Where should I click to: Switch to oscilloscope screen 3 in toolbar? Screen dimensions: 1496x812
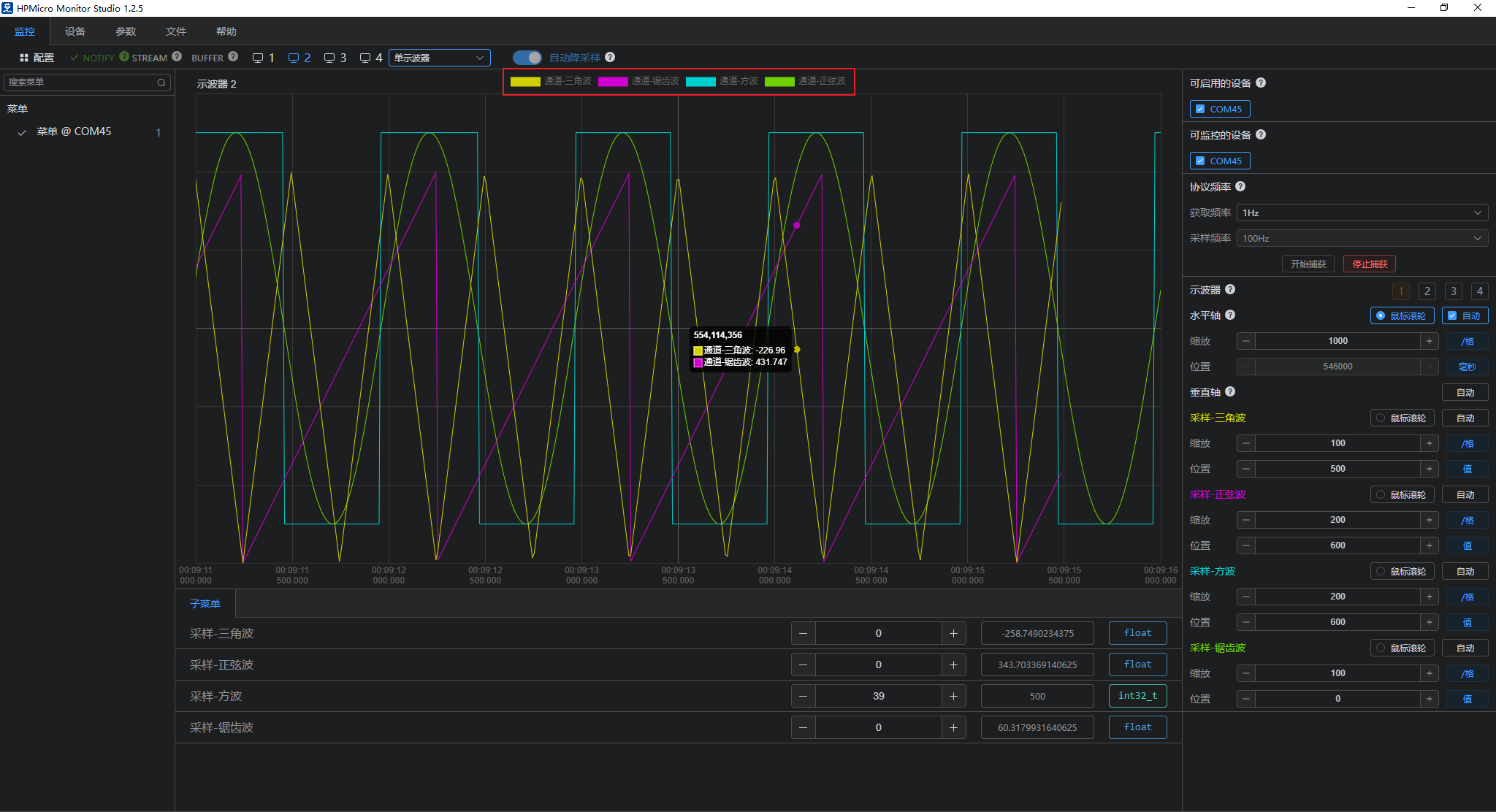pos(335,58)
